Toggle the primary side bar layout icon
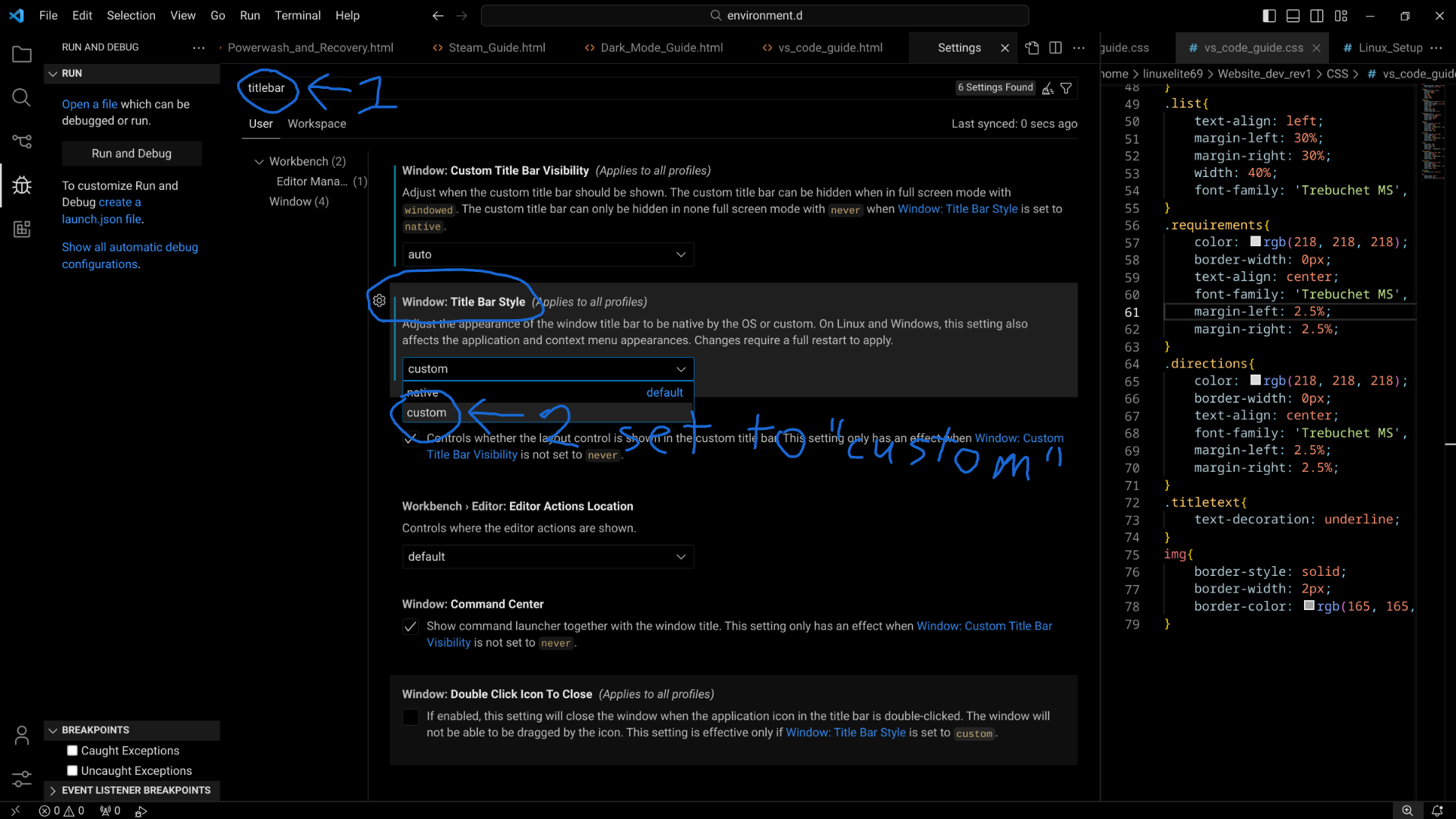Screen dimensions: 1456x819 pos(1269,15)
